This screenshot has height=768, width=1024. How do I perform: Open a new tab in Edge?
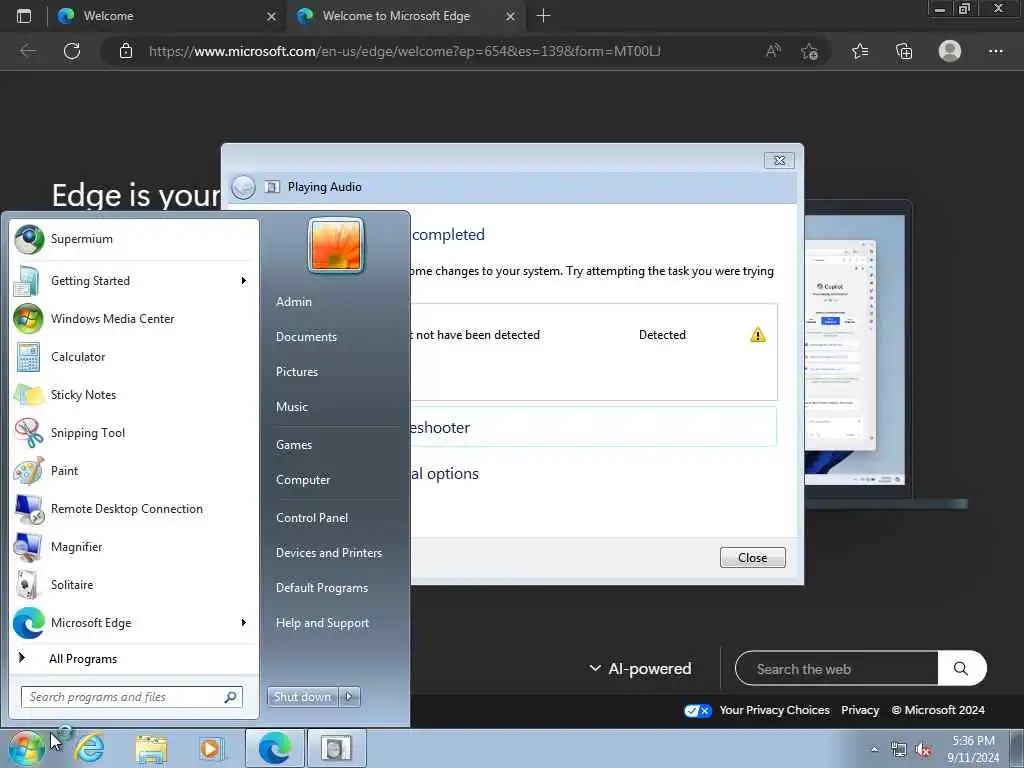(543, 16)
